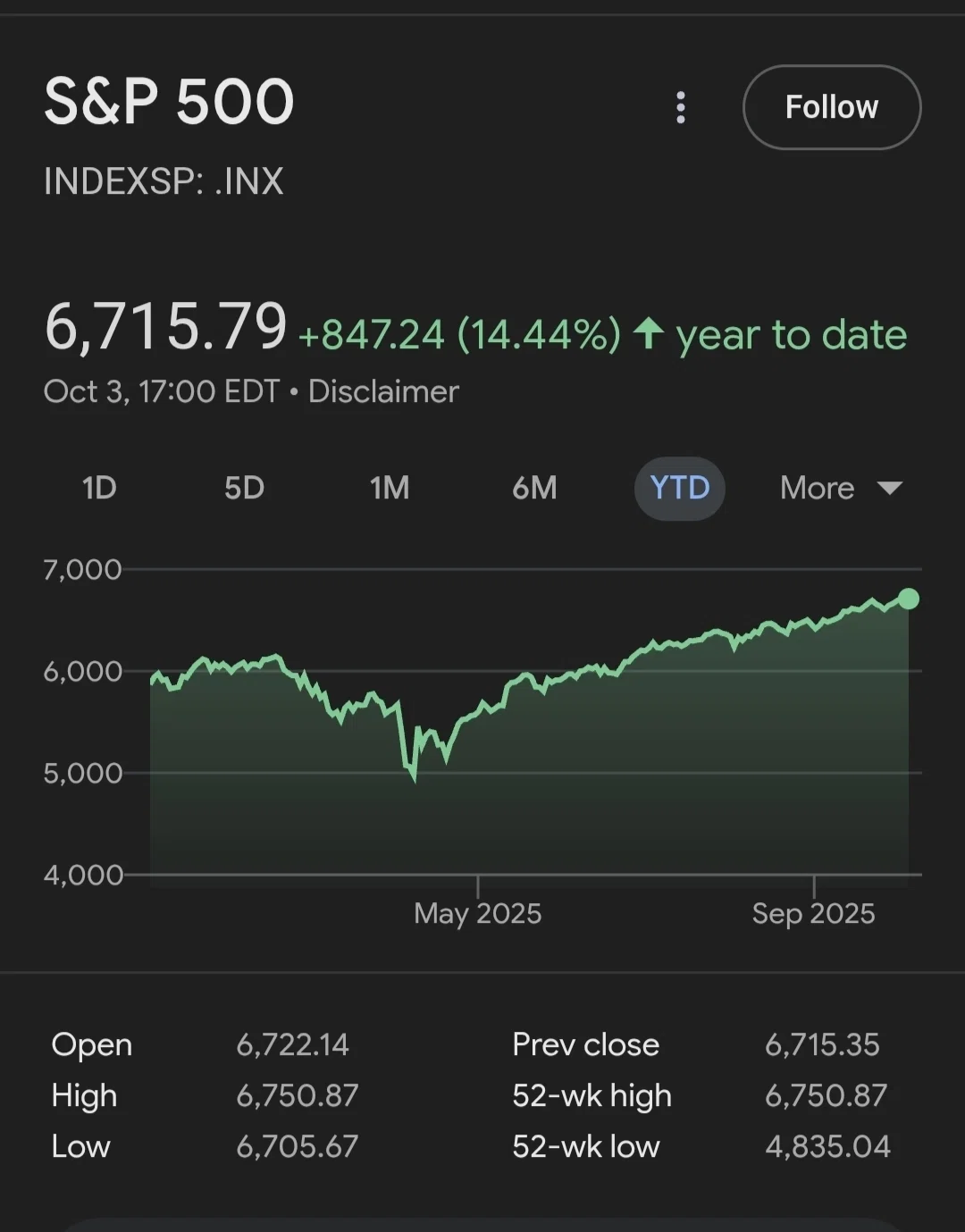
Task: Open the three-dot more options menu
Action: point(681,107)
